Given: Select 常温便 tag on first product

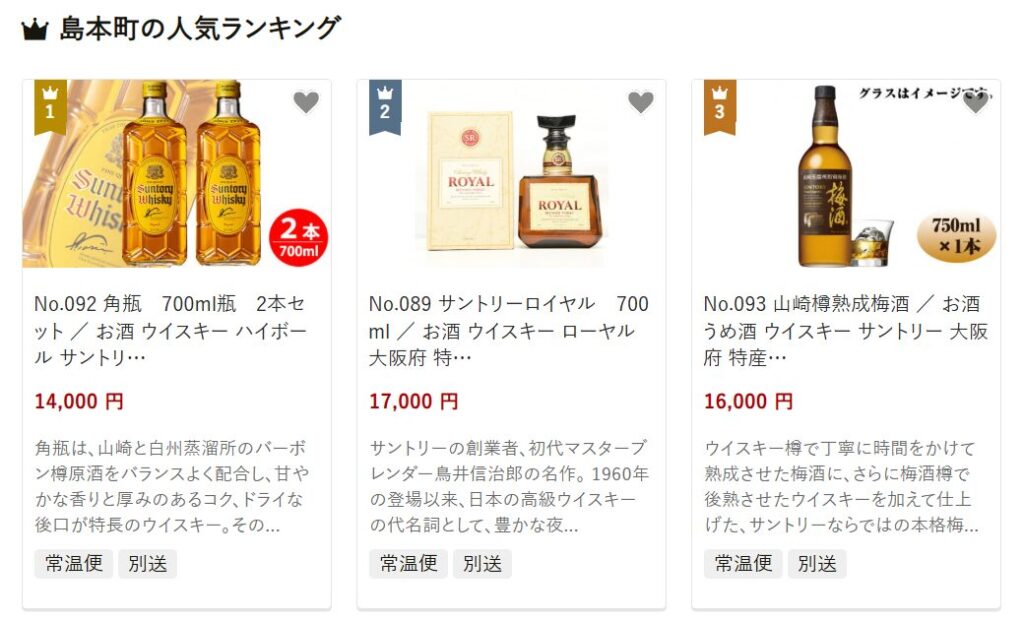Looking at the screenshot, I should pos(74,564).
